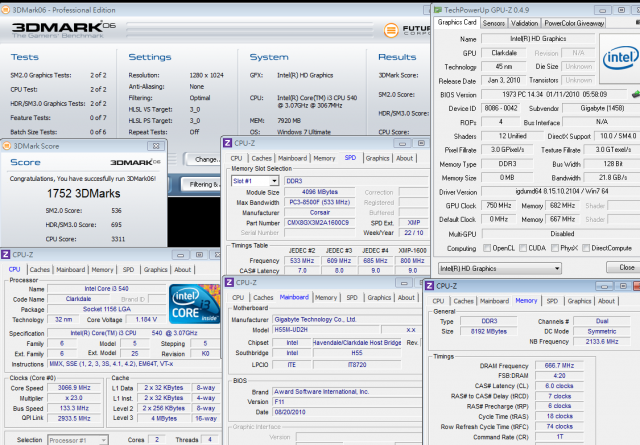The height and width of the screenshot is (445, 640).
Task: Click the Driver Version field in GPU-Z
Action: [x=561, y=191]
